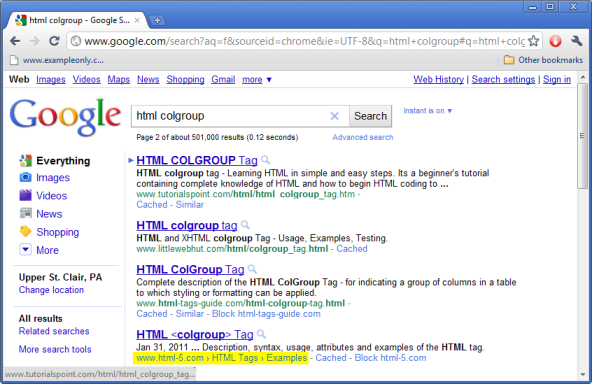Click the scrollbar up arrow
Screen dimensions: 592x384
click(583, 77)
